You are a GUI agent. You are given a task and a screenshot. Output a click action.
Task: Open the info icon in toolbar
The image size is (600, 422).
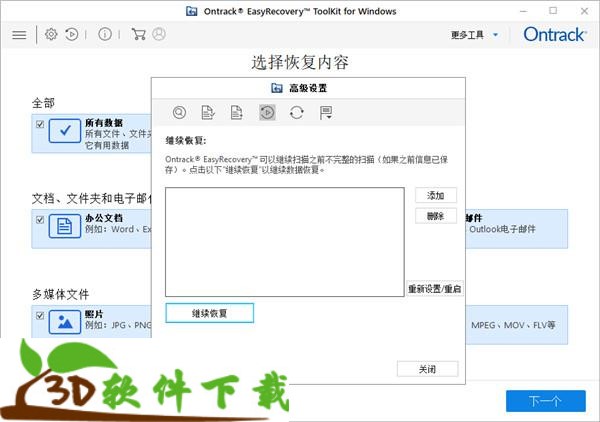[105, 34]
